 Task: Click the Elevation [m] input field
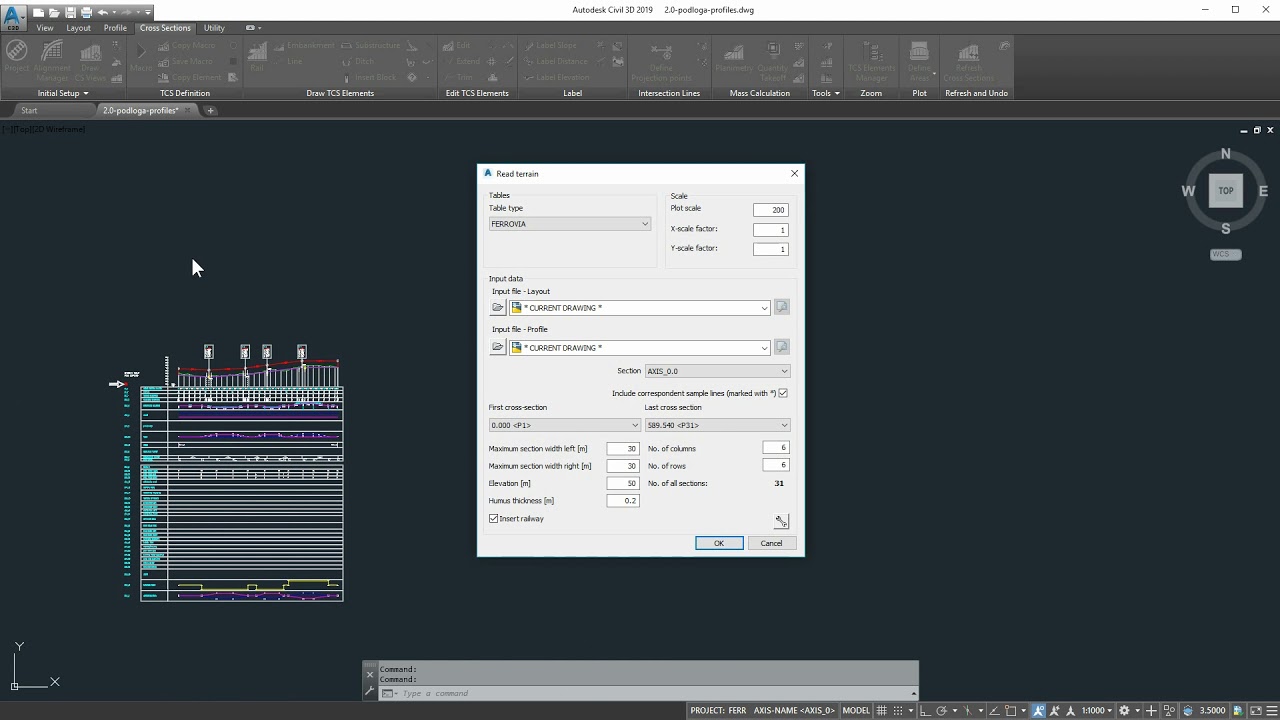(x=623, y=483)
